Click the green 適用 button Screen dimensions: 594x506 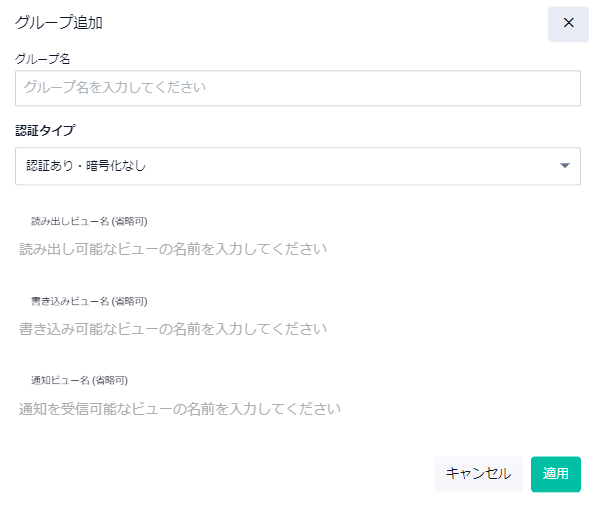pos(556,474)
